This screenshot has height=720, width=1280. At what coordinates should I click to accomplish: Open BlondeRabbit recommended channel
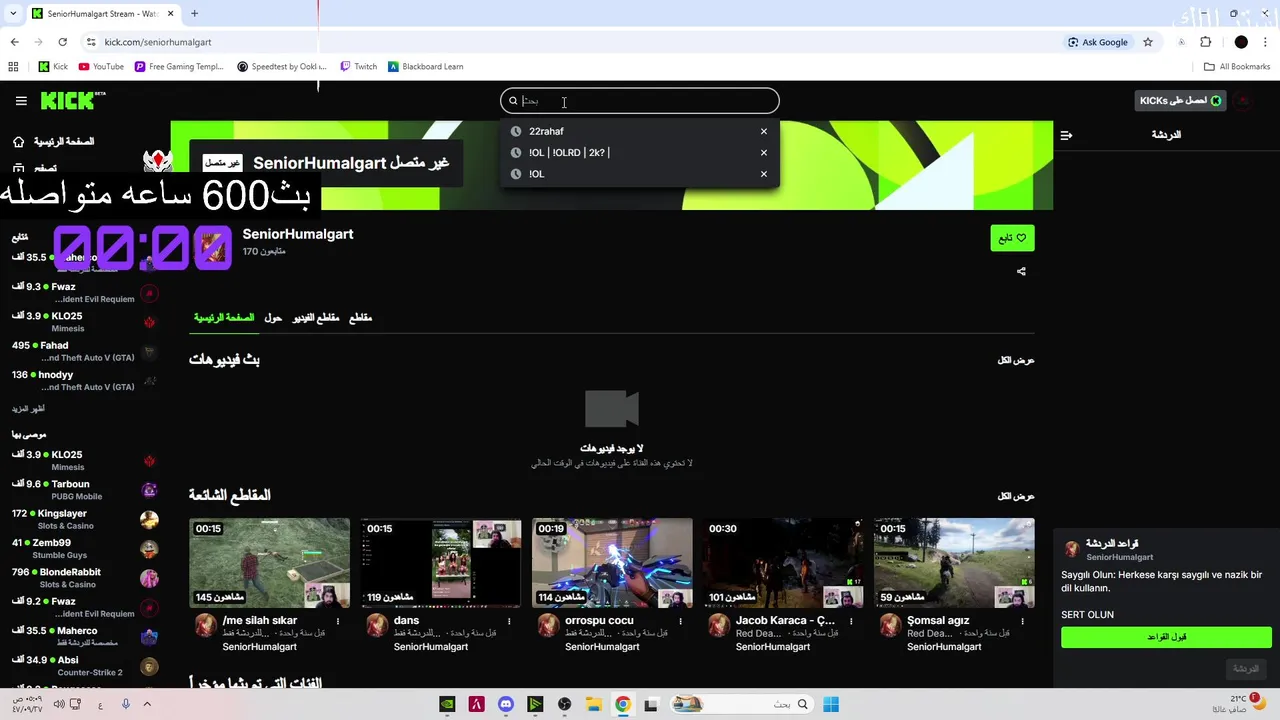coord(84,578)
